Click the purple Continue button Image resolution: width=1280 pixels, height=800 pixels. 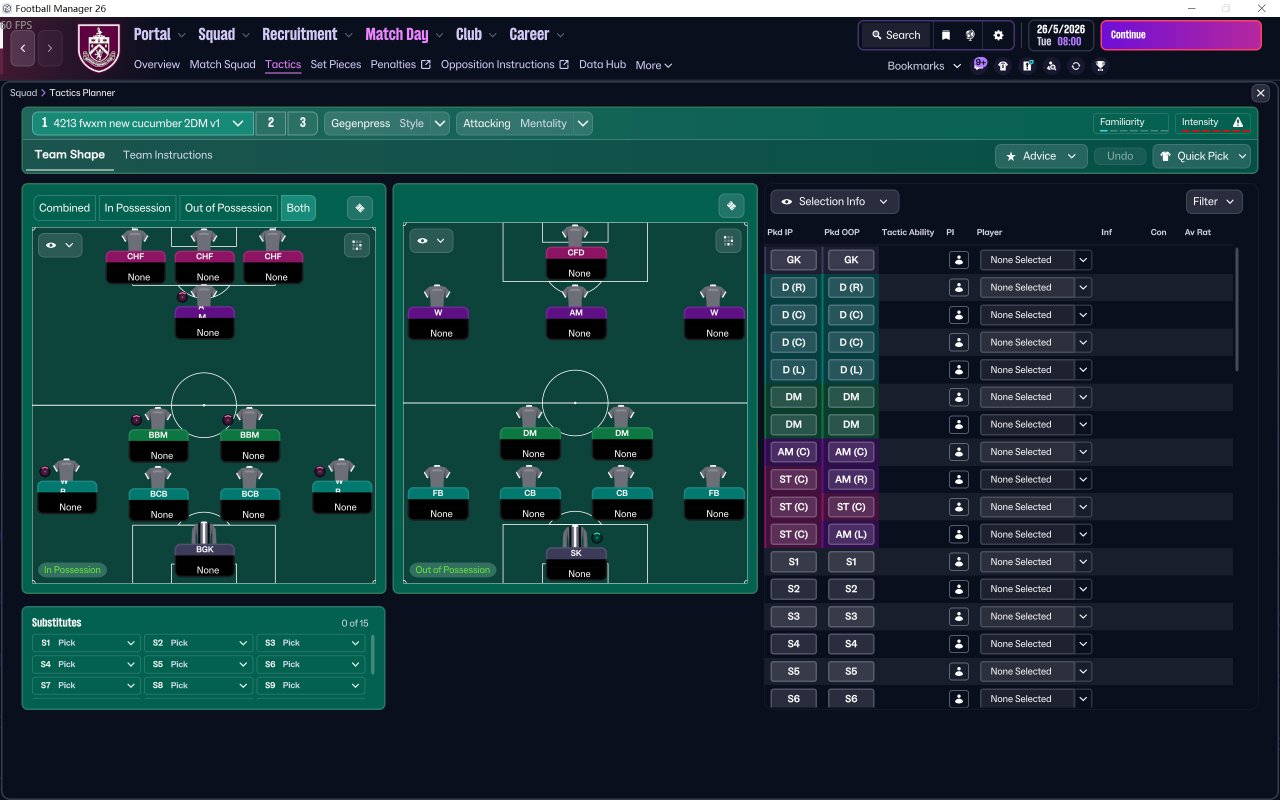click(x=1181, y=35)
